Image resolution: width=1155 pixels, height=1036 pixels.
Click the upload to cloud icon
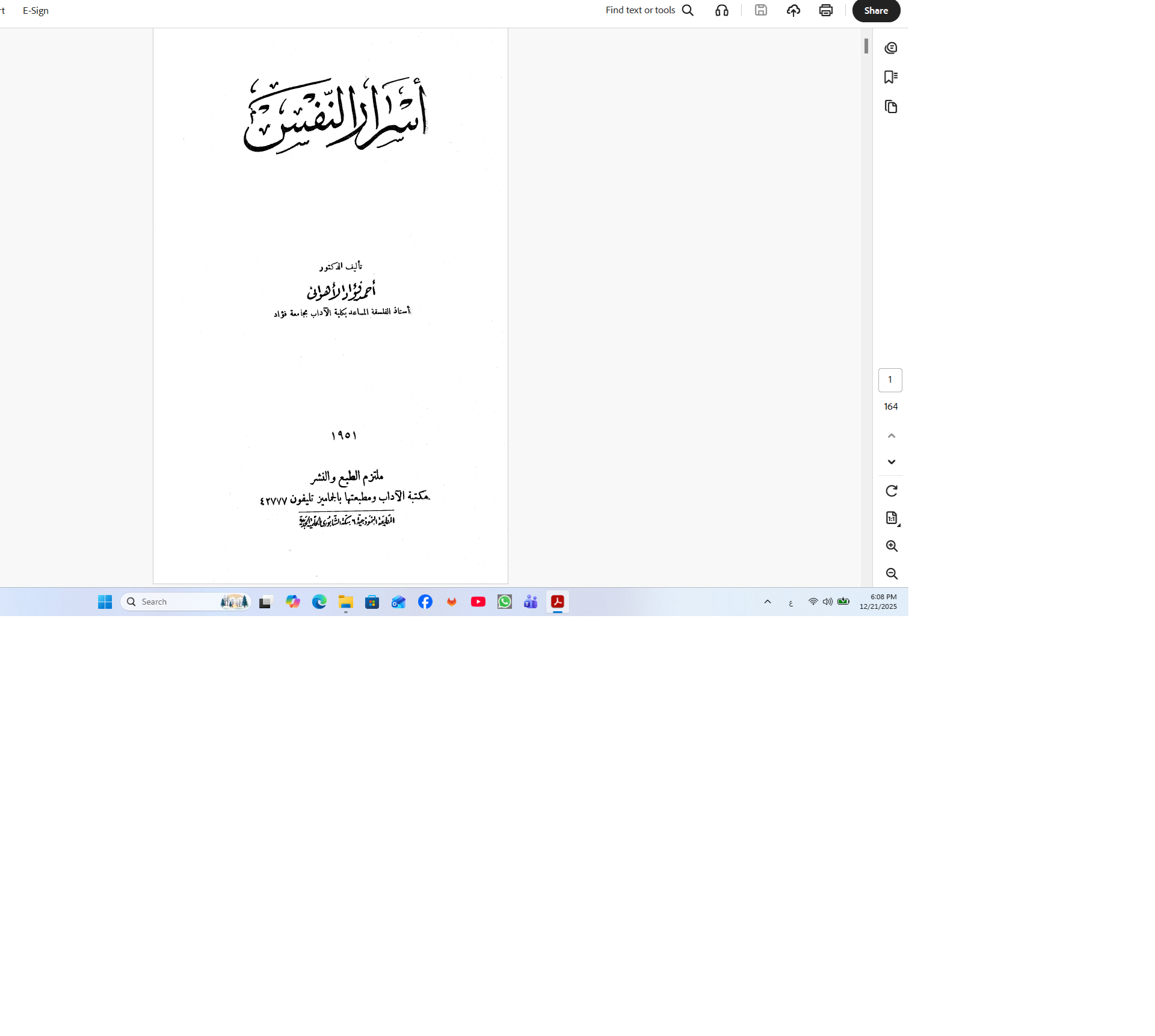793,10
